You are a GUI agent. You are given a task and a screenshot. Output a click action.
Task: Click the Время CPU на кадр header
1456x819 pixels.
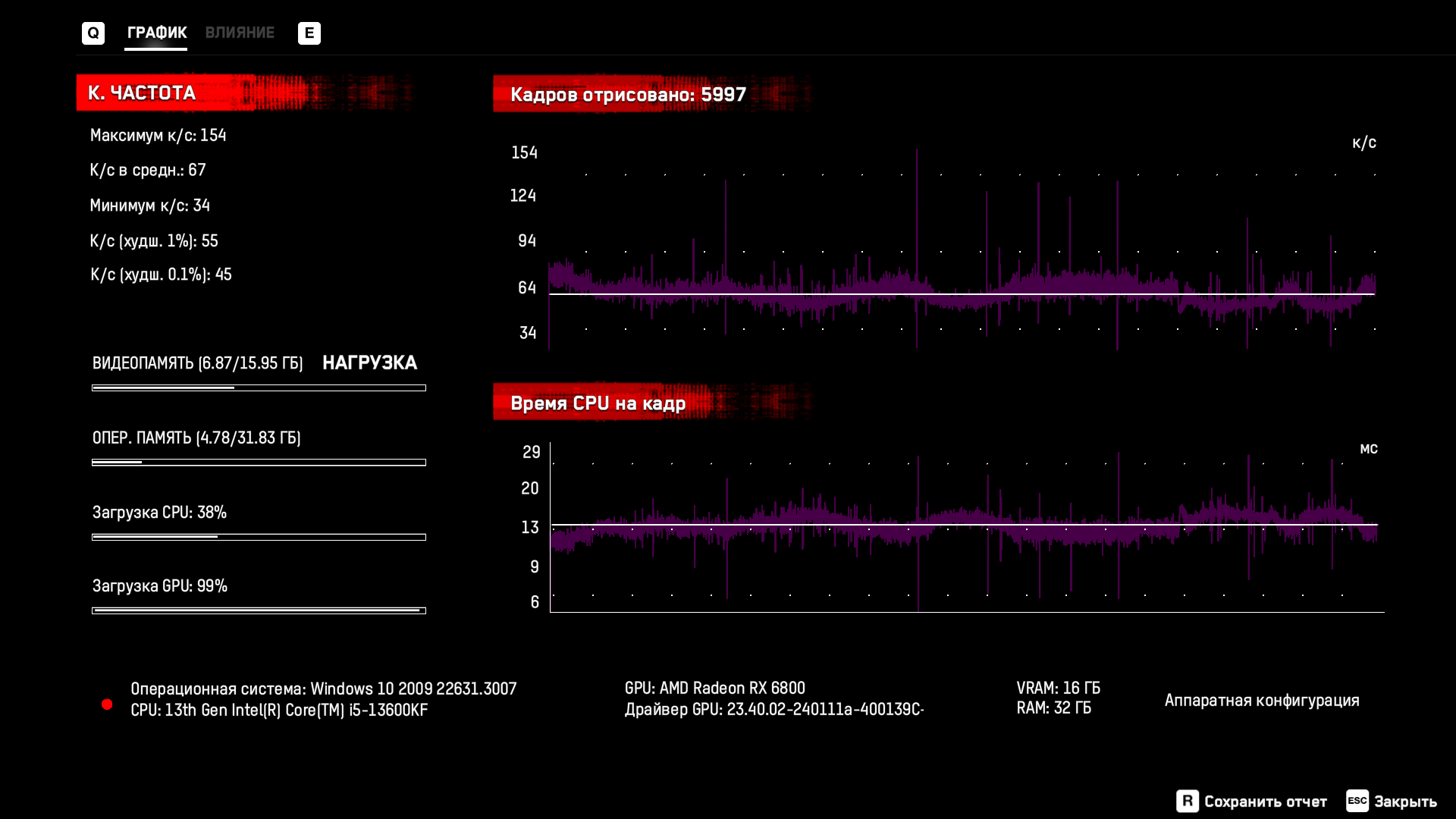(598, 403)
